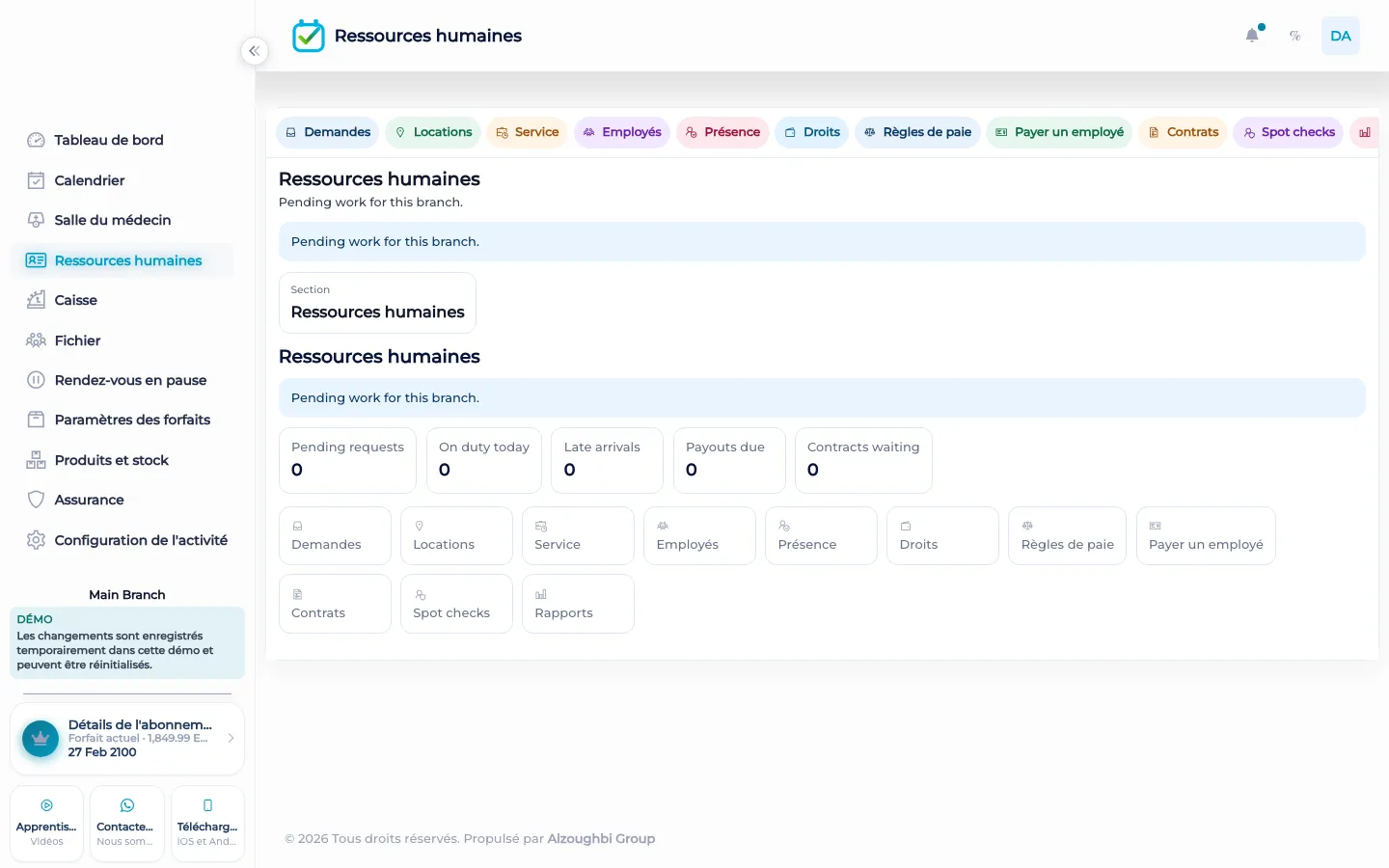1389x868 pixels.
Task: Click the Pending requests stat card
Action: 347,460
